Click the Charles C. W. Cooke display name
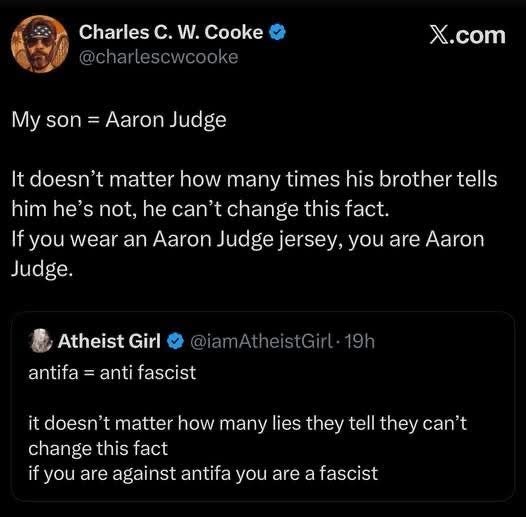 171,33
